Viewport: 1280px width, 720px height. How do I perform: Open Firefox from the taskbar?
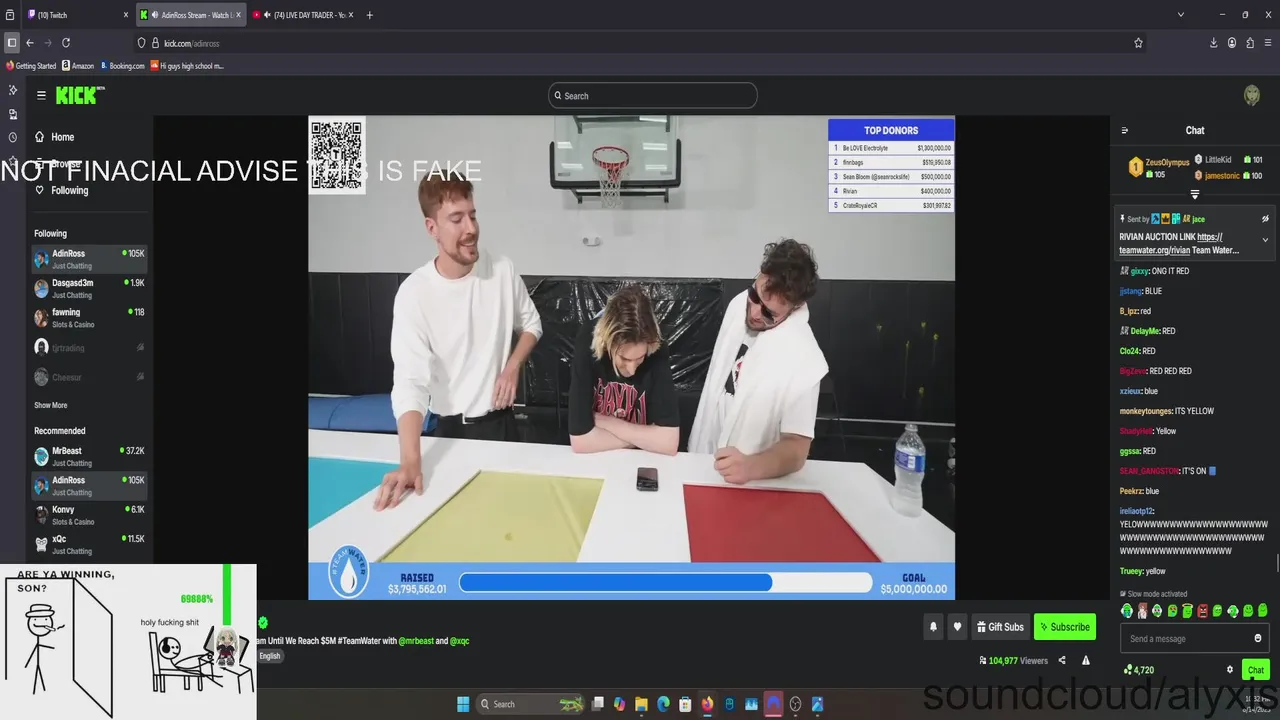707,704
